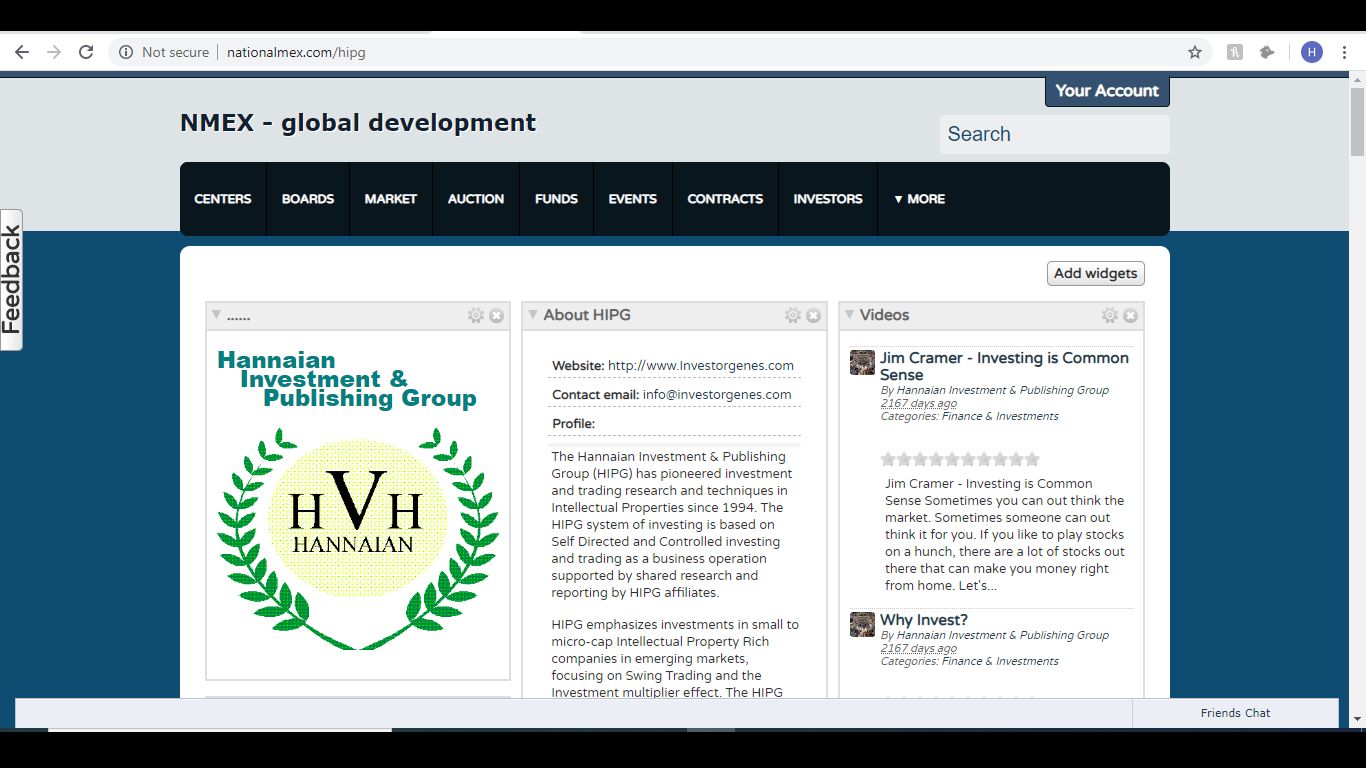Image resolution: width=1366 pixels, height=768 pixels.
Task: Click the Add widgets button
Action: click(1095, 273)
